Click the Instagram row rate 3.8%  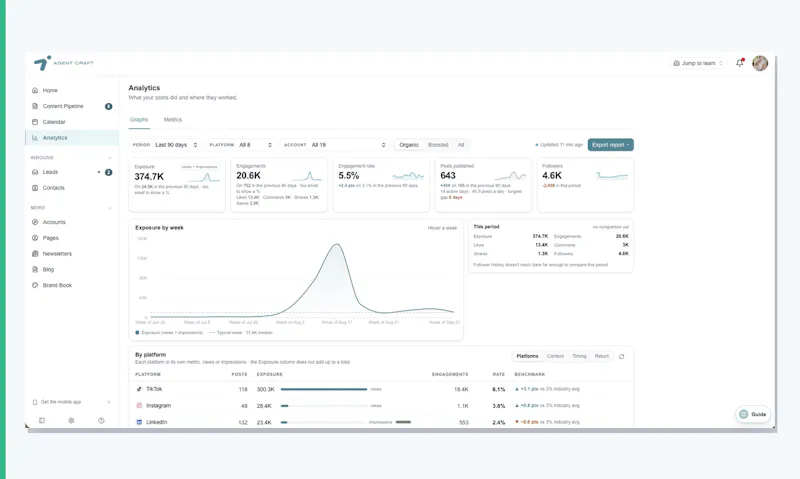[498, 406]
